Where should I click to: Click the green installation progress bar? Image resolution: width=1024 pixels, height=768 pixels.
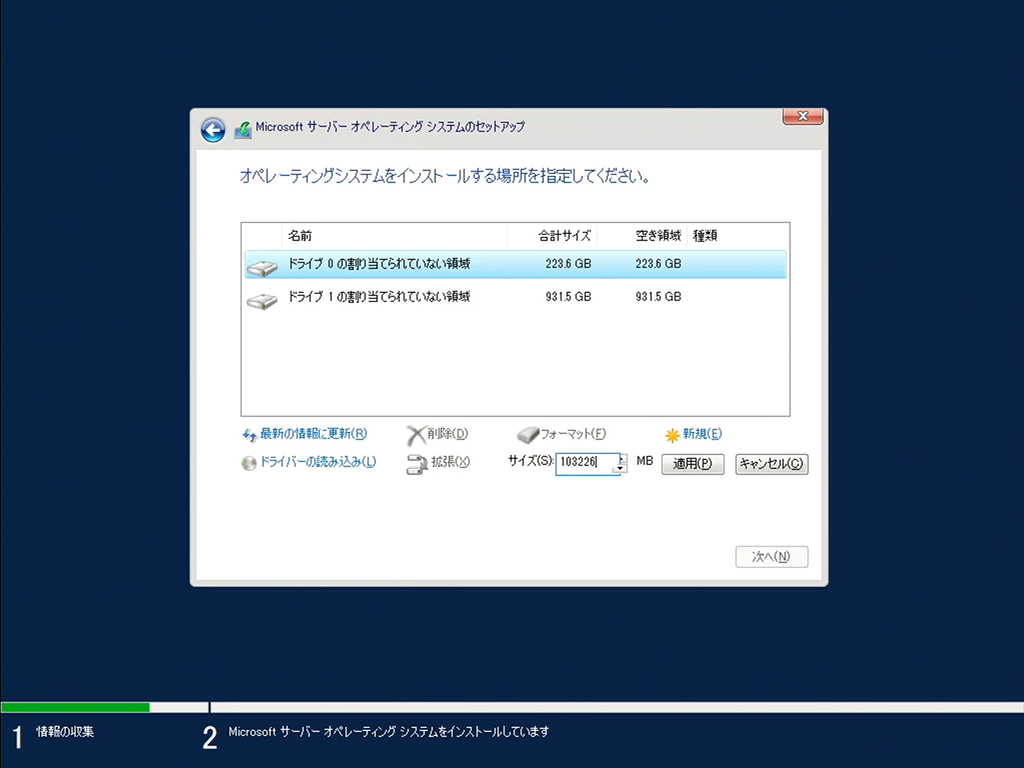point(75,707)
